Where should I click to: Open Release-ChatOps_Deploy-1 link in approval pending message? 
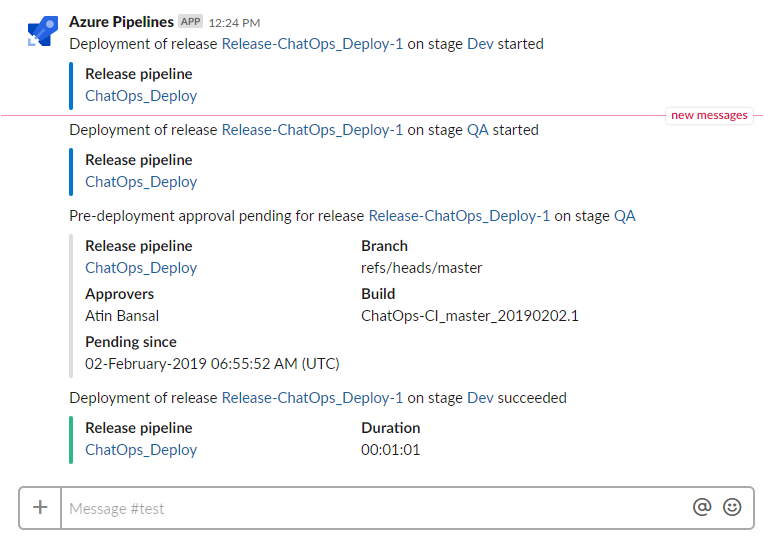459,216
